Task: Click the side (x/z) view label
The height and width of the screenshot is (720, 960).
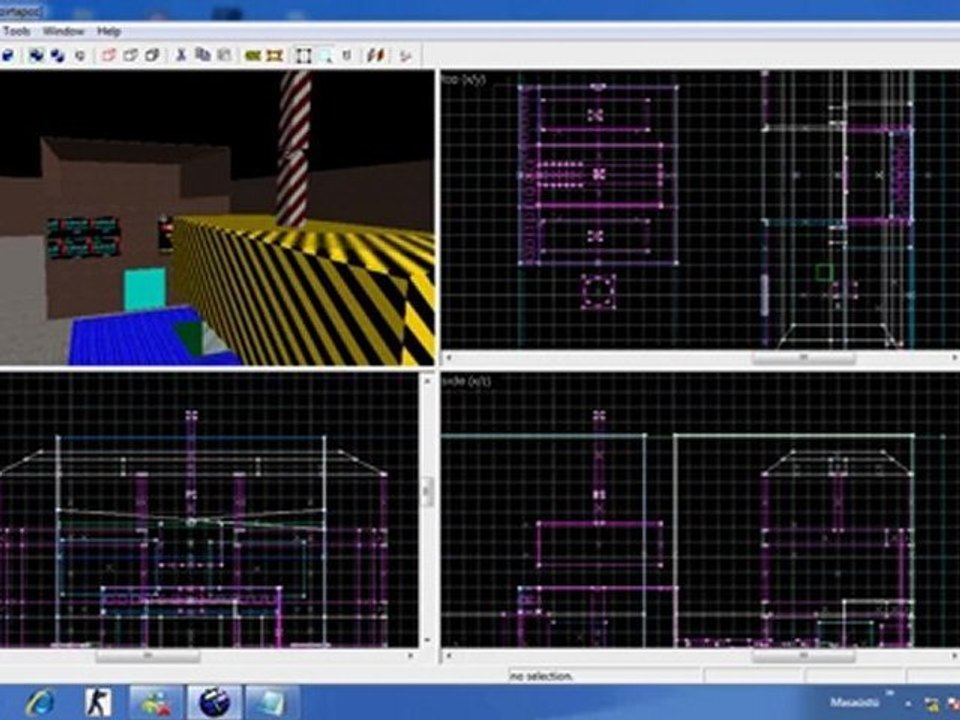Action: pos(466,381)
